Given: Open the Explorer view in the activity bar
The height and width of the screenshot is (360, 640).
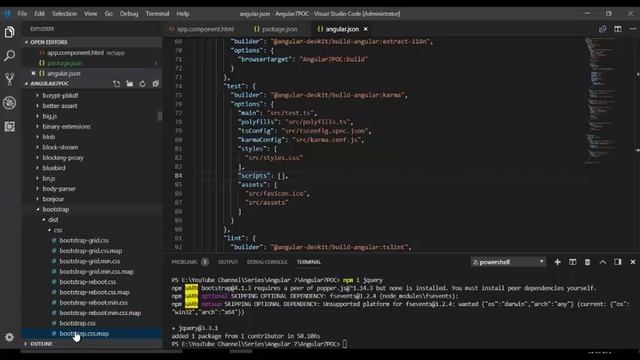Looking at the screenshot, I should [9, 32].
